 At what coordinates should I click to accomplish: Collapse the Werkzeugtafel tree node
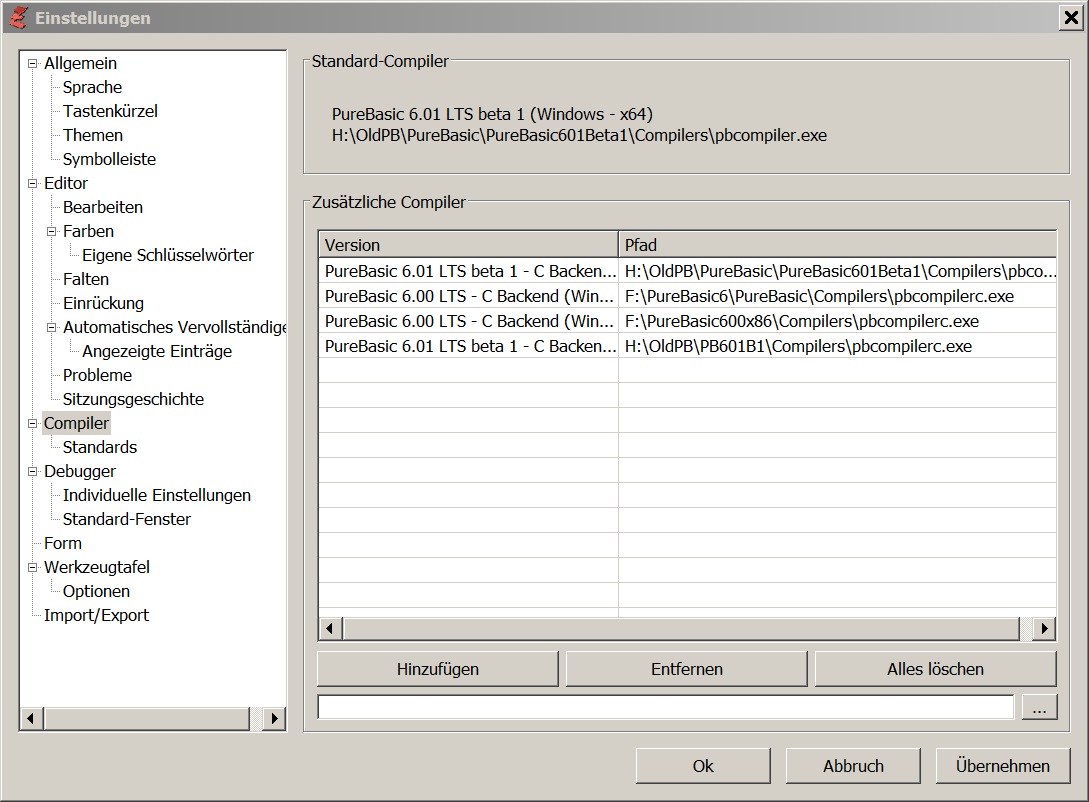click(32, 567)
